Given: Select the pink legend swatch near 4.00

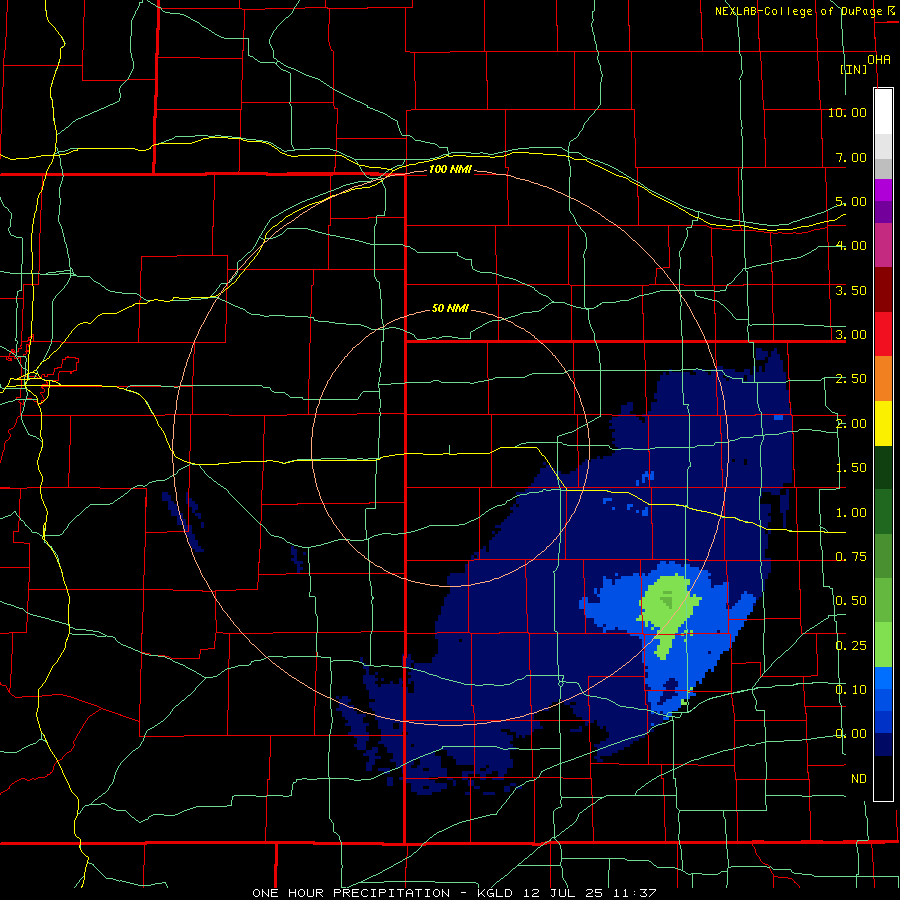Looking at the screenshot, I should pyautogui.click(x=883, y=246).
